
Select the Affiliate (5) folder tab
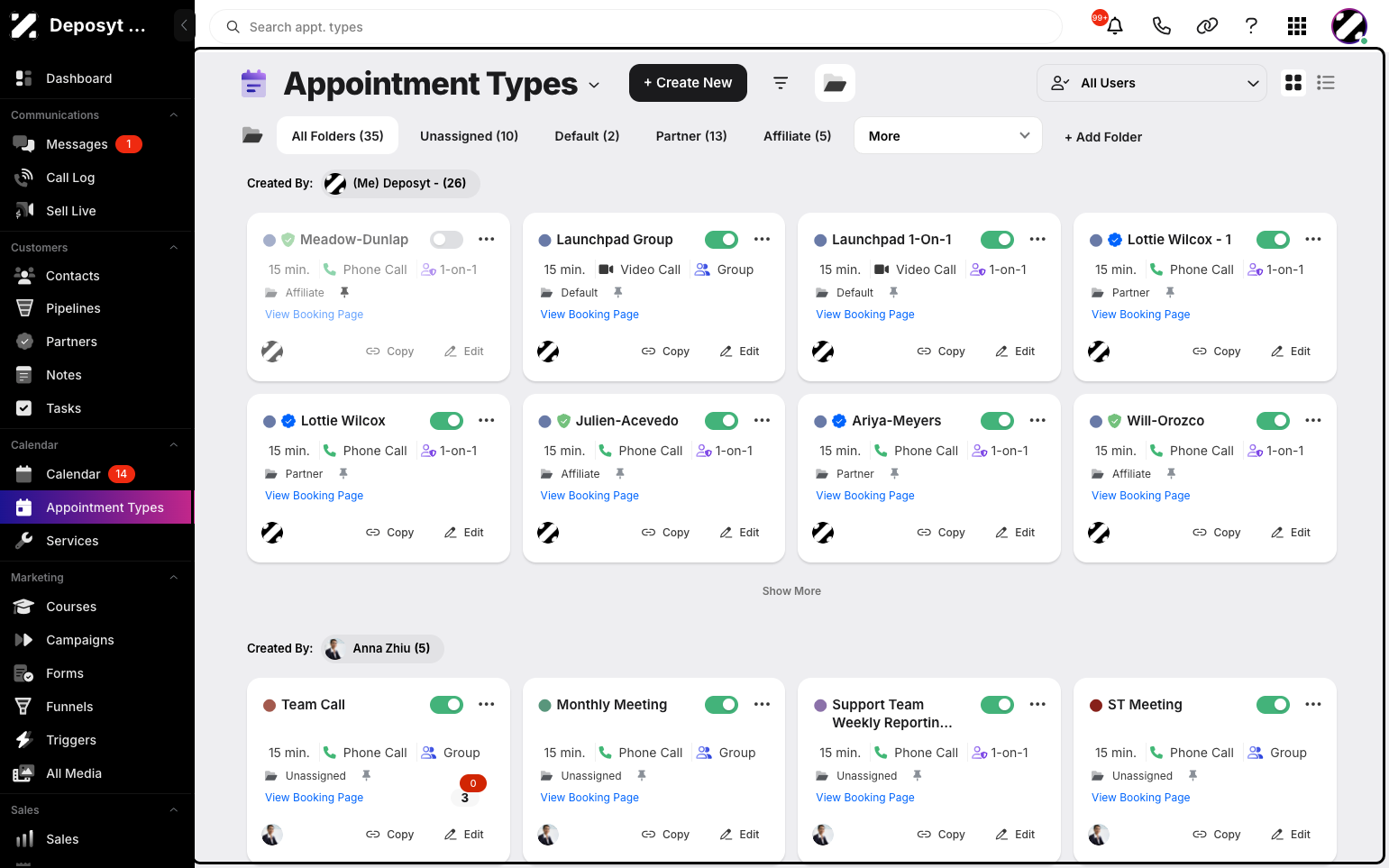[797, 136]
